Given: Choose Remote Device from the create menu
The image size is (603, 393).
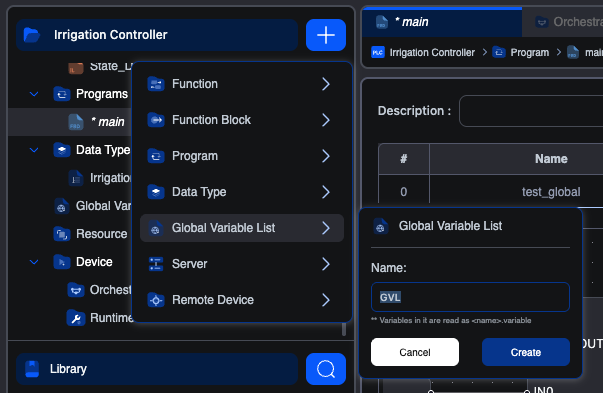Looking at the screenshot, I should click(242, 300).
